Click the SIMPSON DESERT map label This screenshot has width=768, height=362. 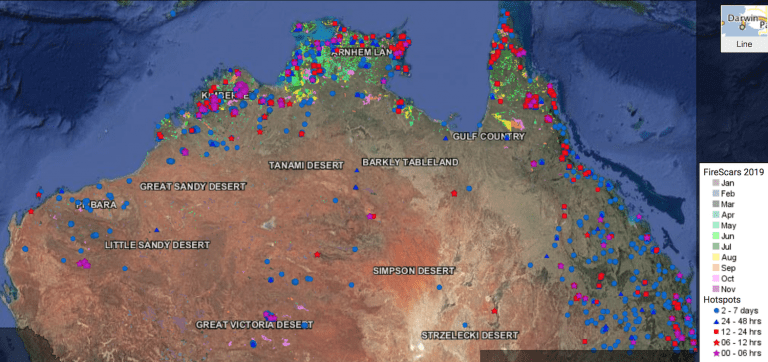(414, 270)
